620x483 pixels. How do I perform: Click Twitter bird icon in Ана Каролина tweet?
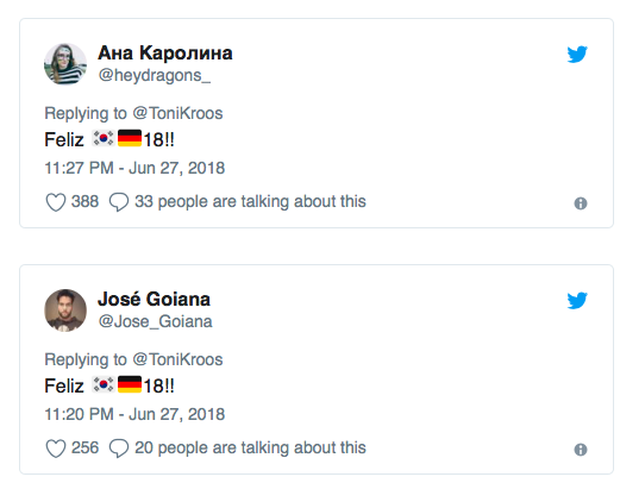(x=577, y=55)
